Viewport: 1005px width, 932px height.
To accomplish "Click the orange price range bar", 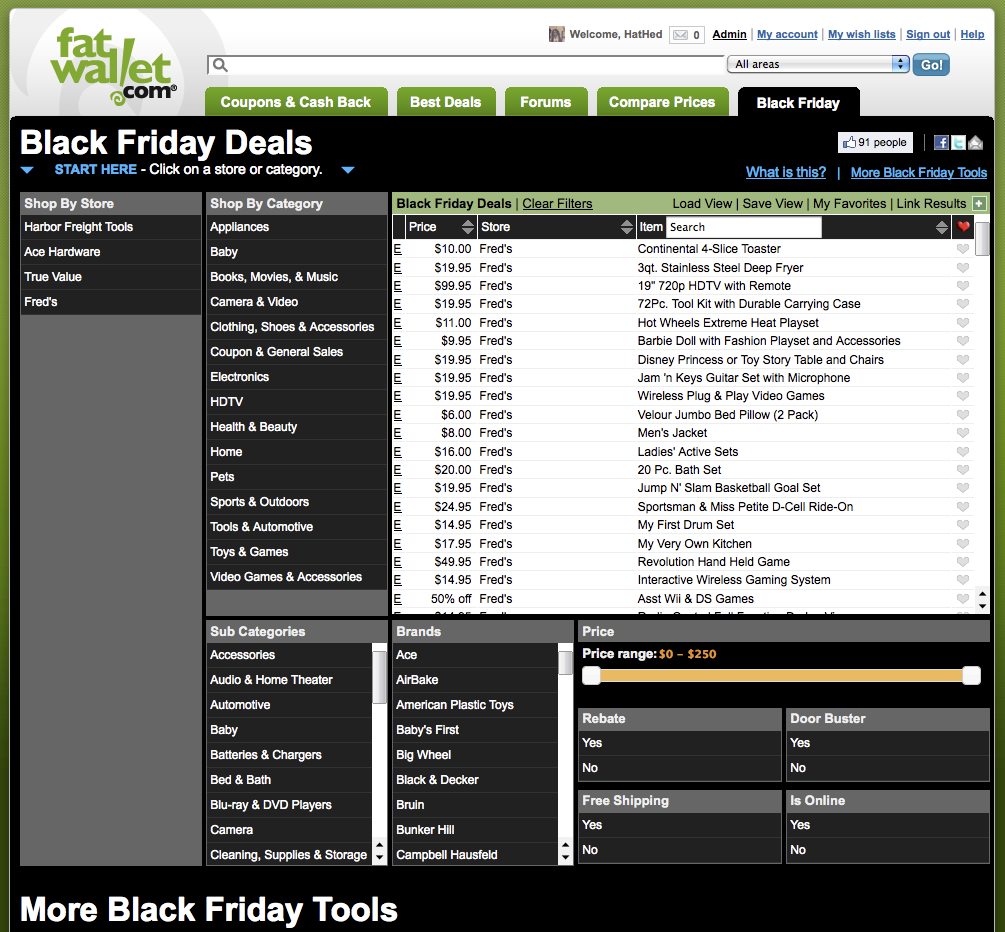I will coord(781,676).
